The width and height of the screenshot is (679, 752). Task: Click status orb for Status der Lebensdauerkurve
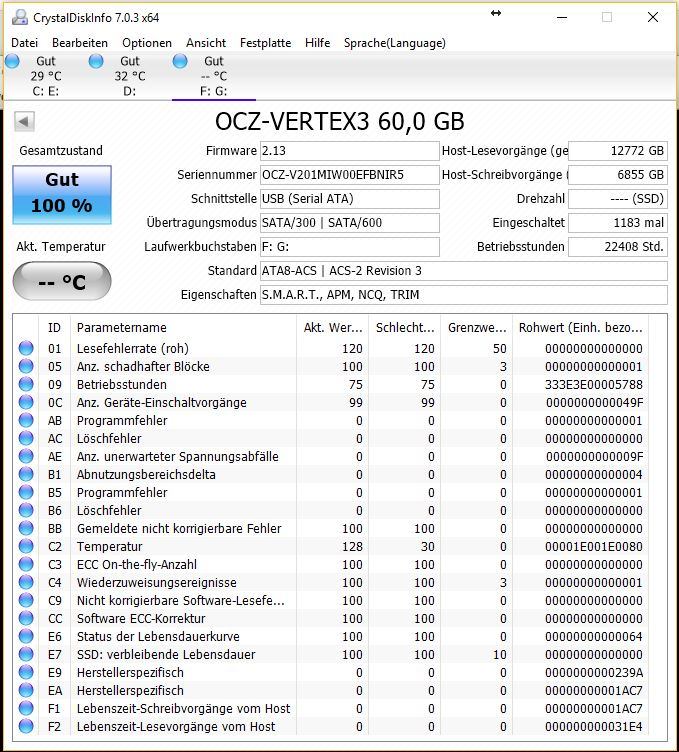pyautogui.click(x=26, y=636)
